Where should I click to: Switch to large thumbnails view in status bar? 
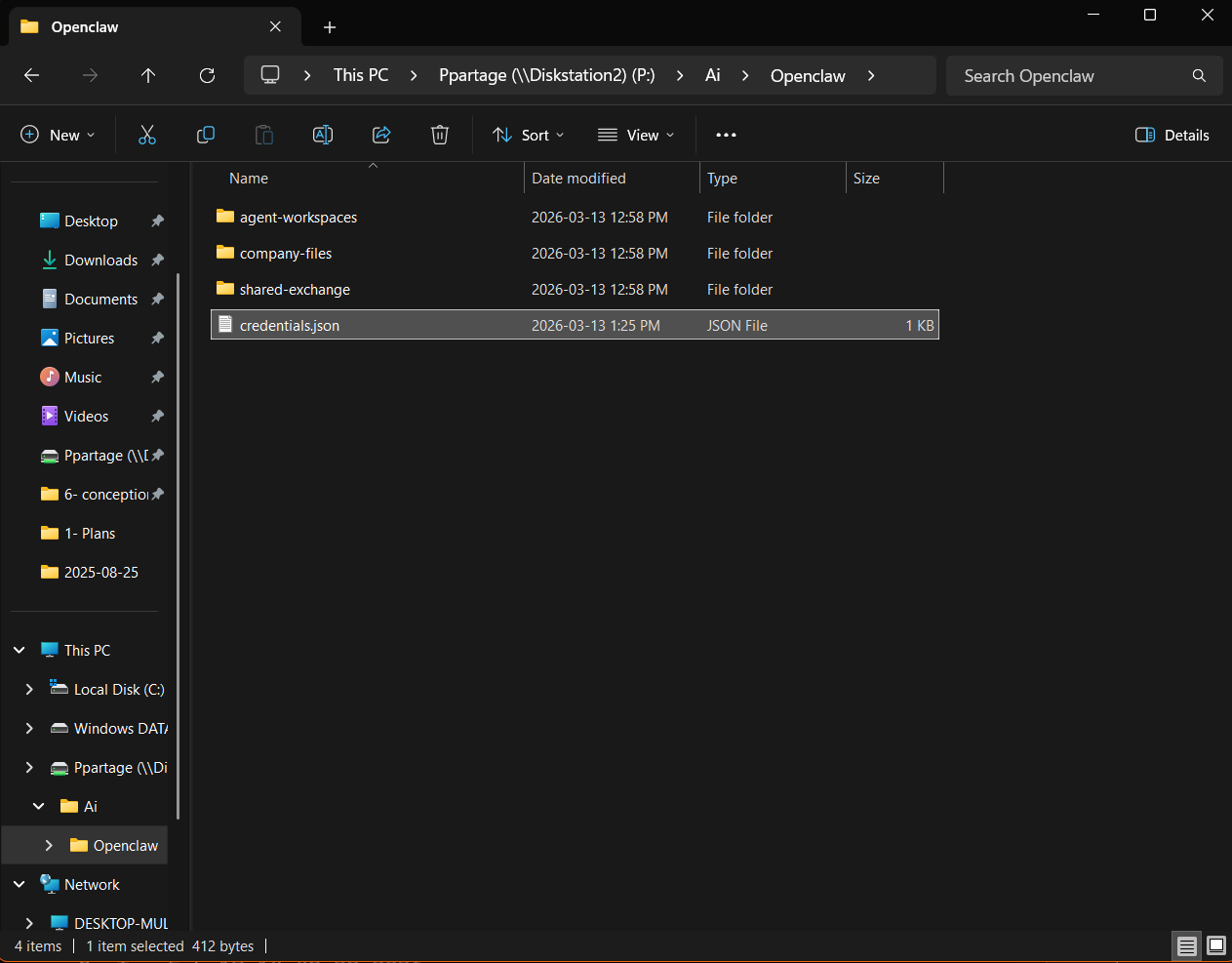tap(1216, 945)
